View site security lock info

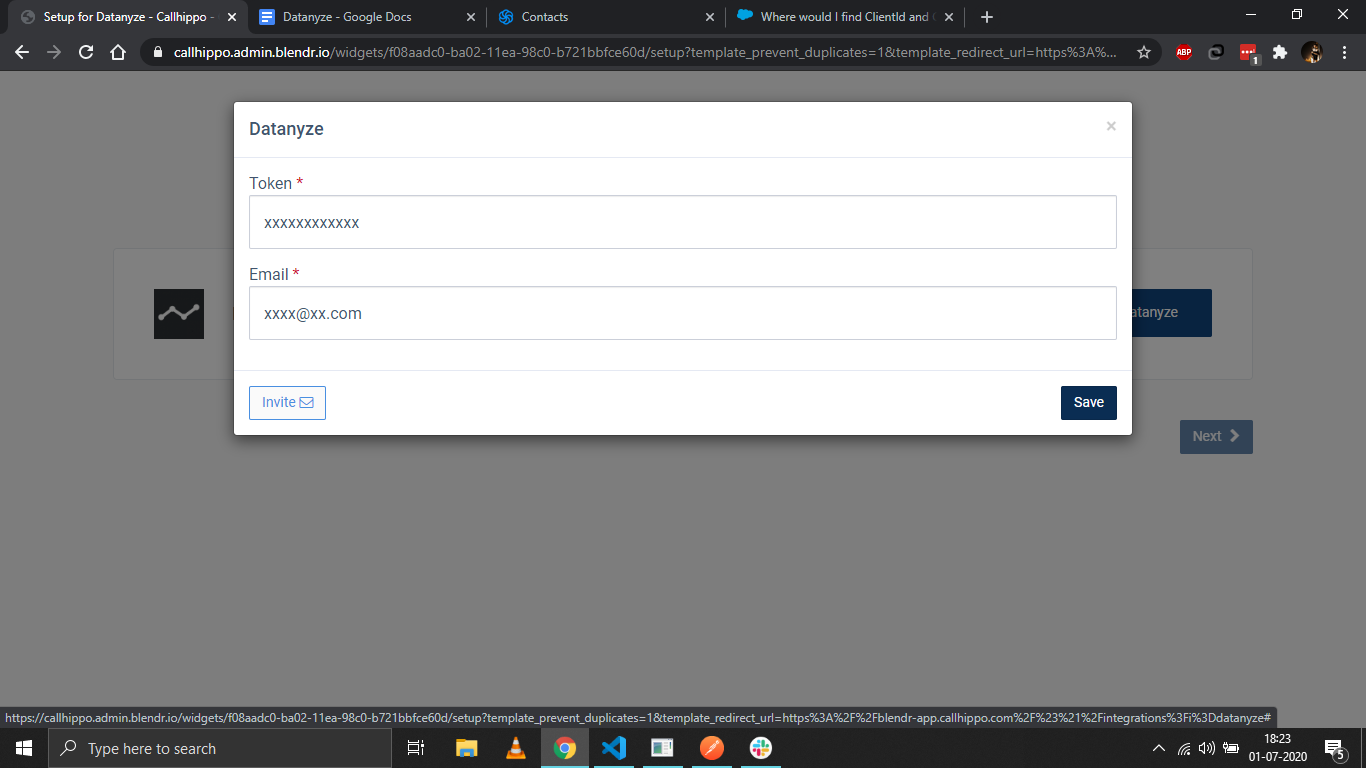[x=157, y=52]
